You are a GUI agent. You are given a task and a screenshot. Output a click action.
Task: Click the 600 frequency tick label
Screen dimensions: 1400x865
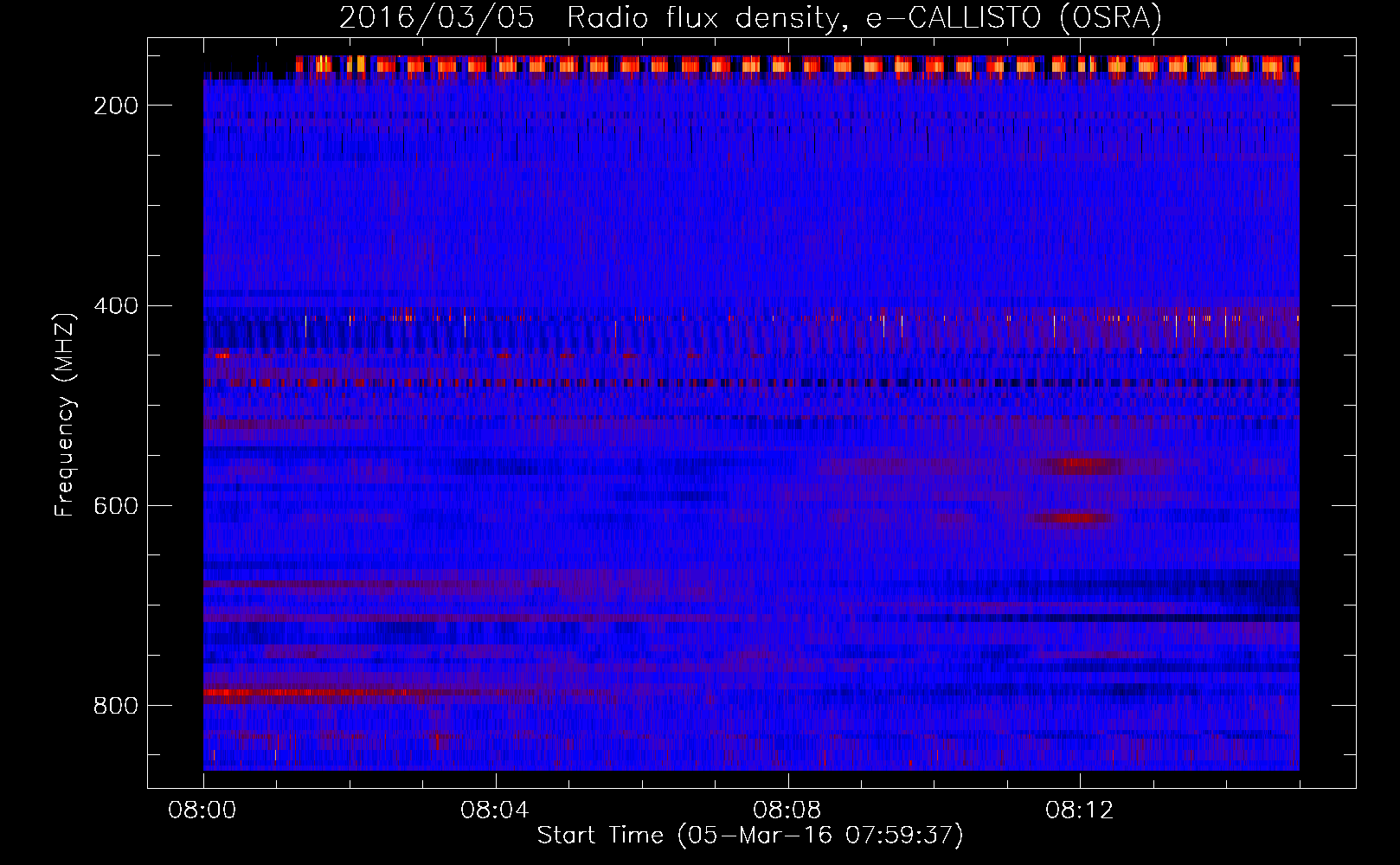116,506
